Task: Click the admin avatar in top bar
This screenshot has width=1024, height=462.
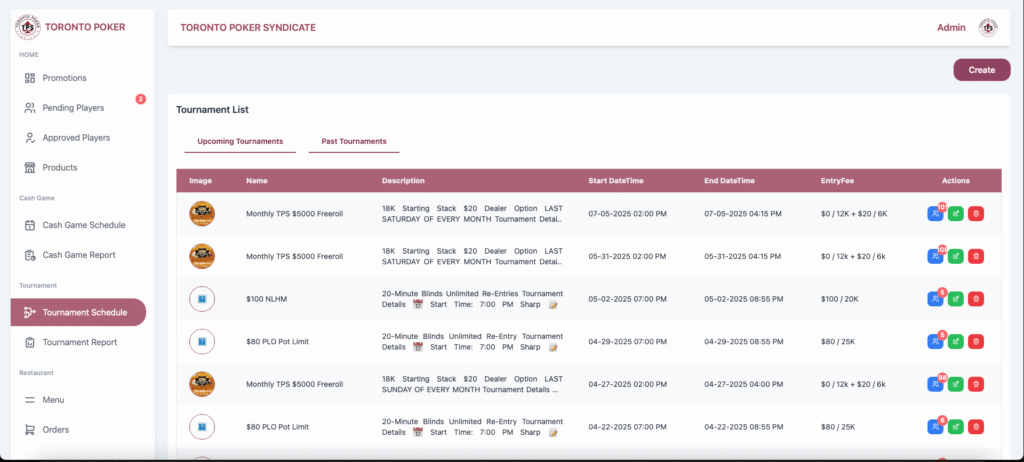Action: click(x=988, y=28)
